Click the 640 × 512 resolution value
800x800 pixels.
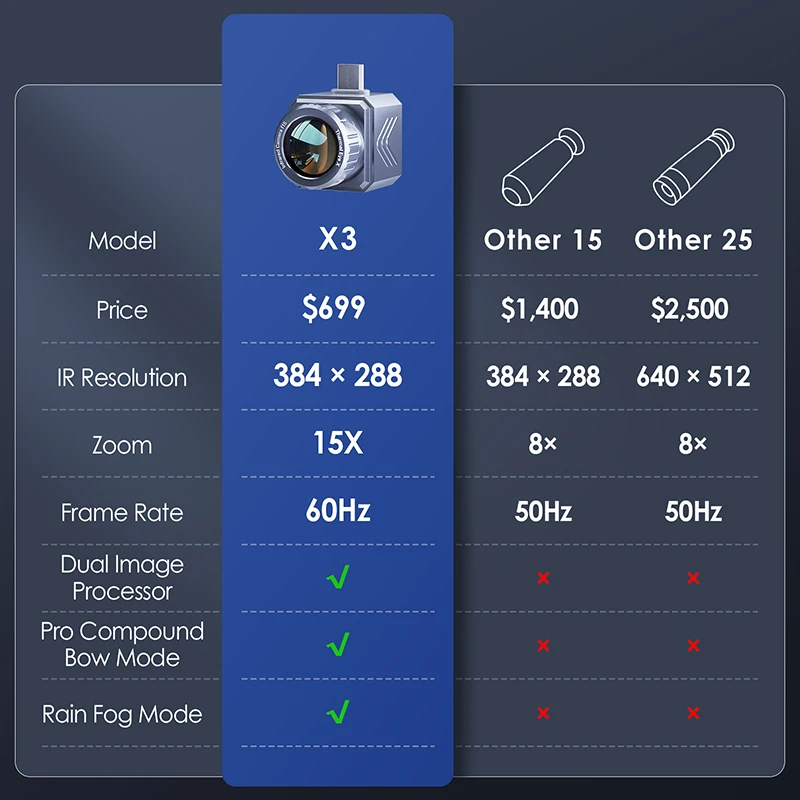[693, 376]
